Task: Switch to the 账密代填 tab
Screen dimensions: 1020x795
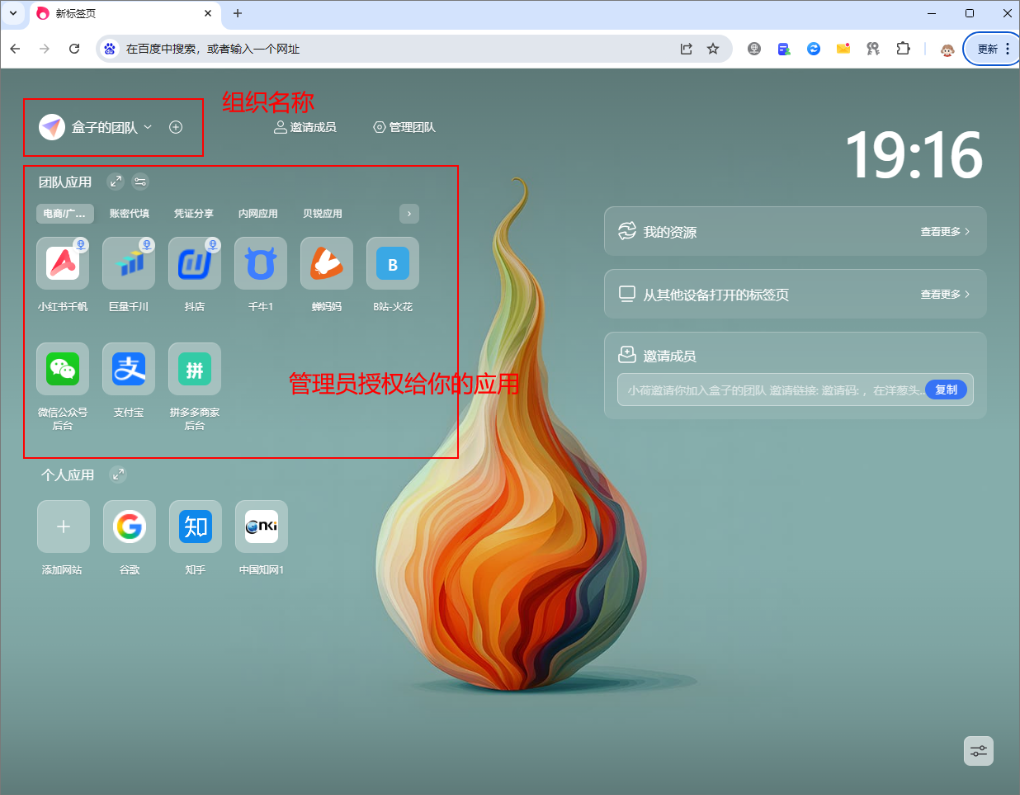Action: pyautogui.click(x=129, y=214)
